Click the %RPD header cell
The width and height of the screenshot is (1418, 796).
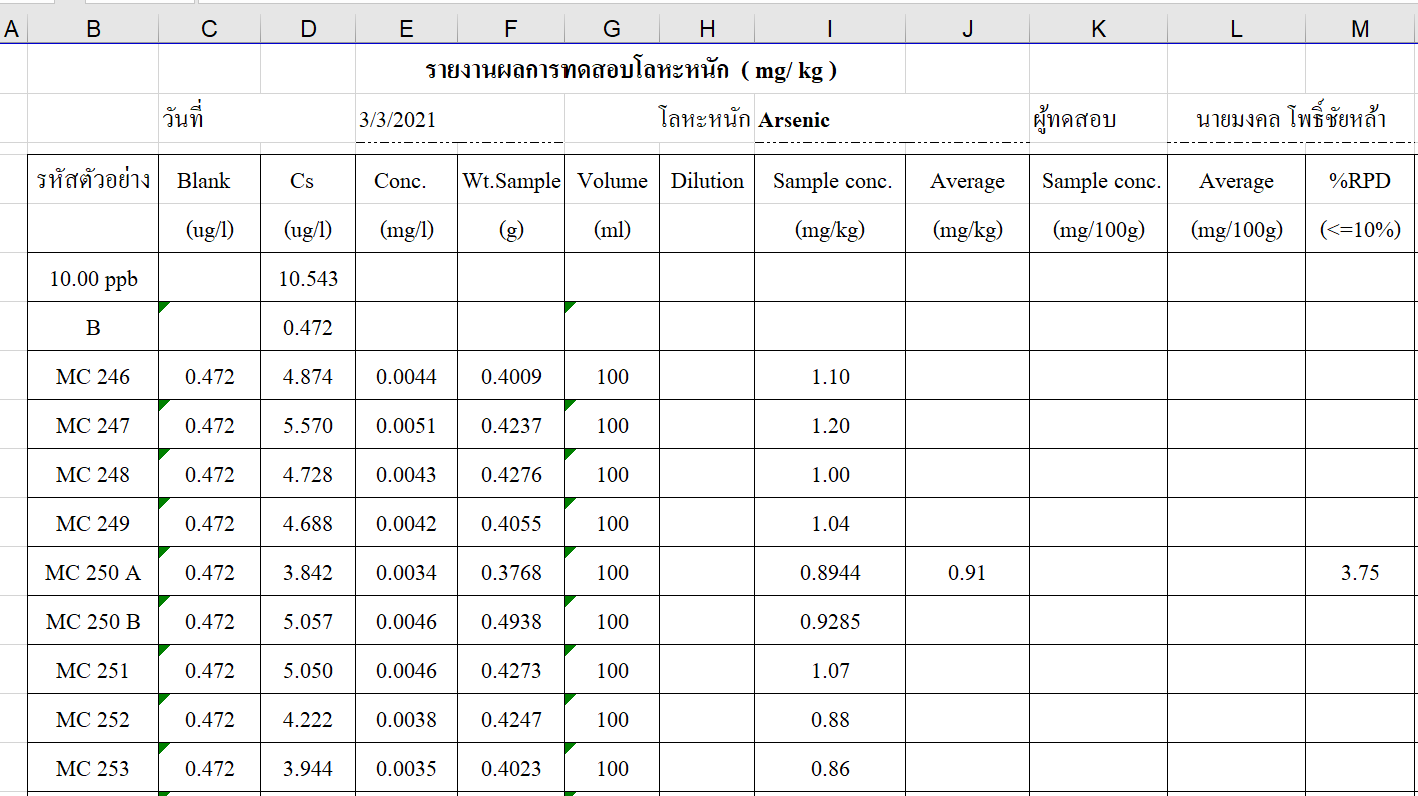1360,181
